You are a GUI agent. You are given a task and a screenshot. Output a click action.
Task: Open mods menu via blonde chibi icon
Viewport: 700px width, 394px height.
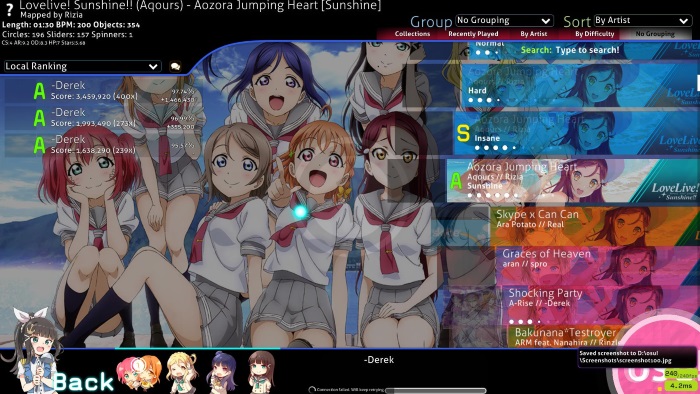click(x=182, y=372)
